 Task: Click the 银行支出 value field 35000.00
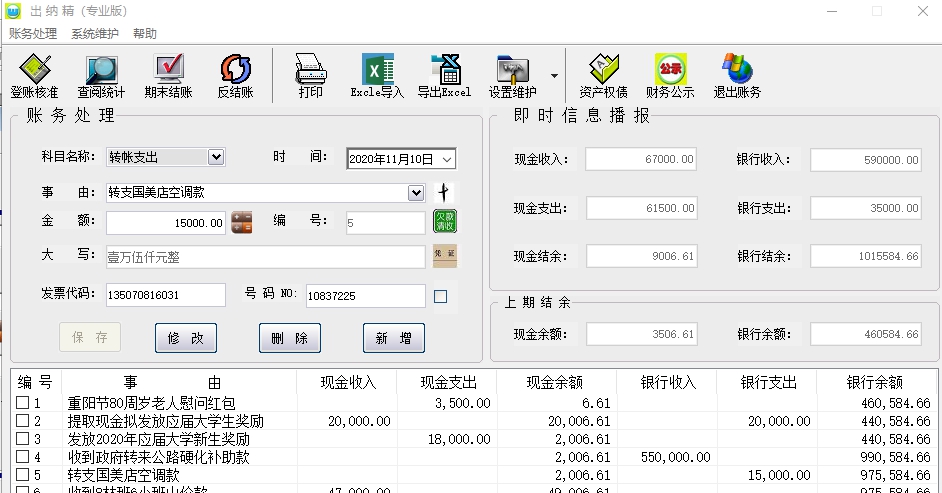[x=866, y=208]
